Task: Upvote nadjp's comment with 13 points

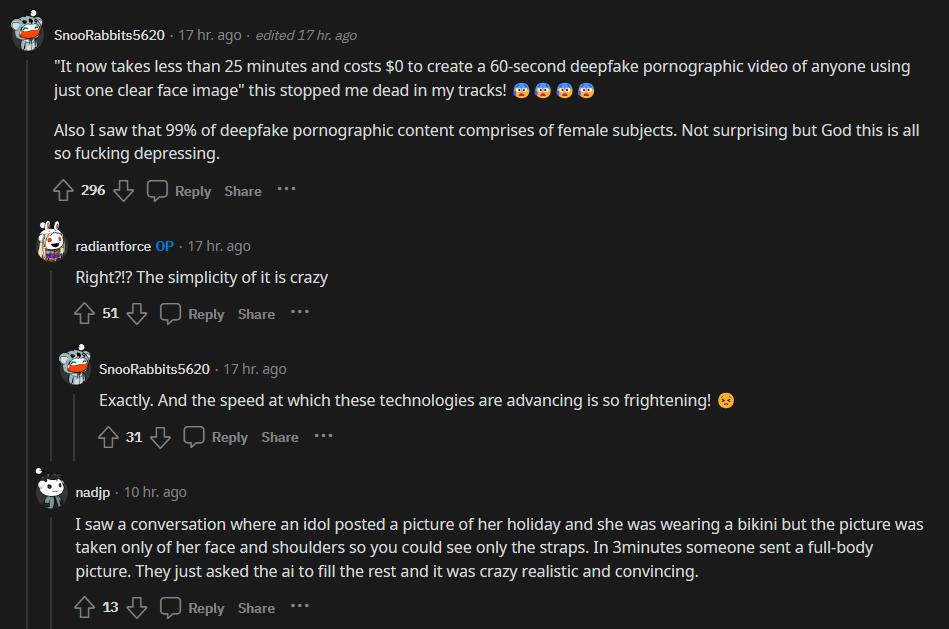Action: [x=85, y=607]
